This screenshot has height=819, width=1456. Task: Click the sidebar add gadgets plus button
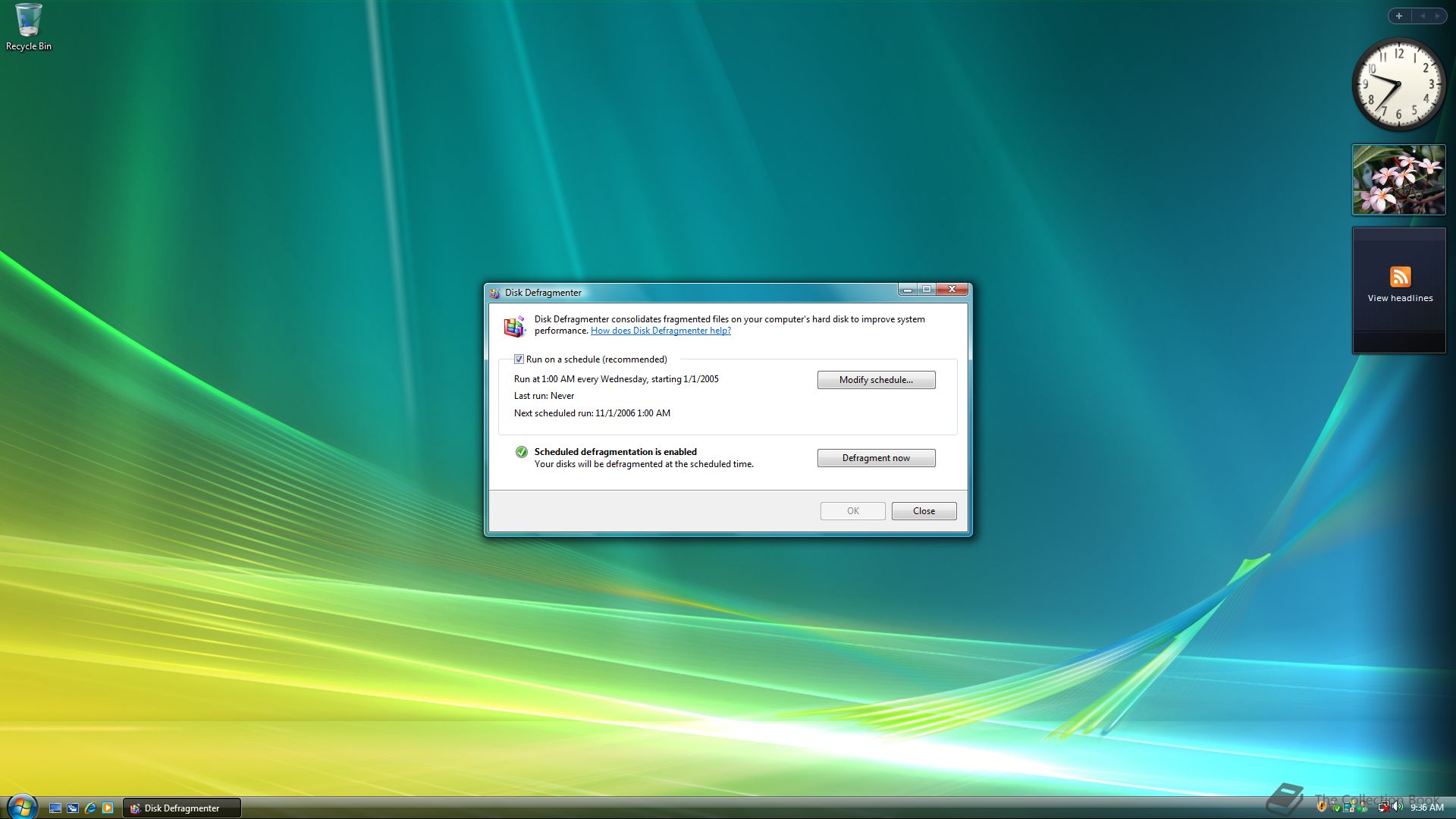tap(1399, 16)
